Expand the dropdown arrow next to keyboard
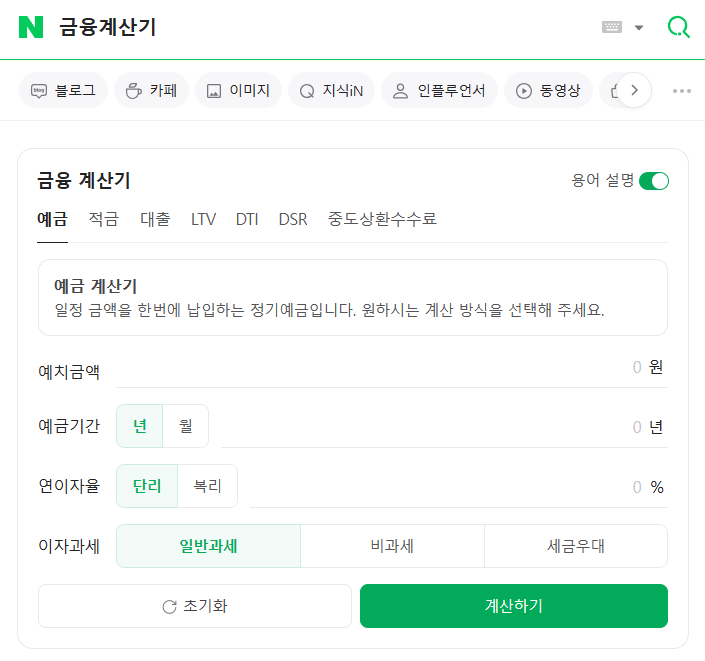705x661 pixels. [x=638, y=28]
